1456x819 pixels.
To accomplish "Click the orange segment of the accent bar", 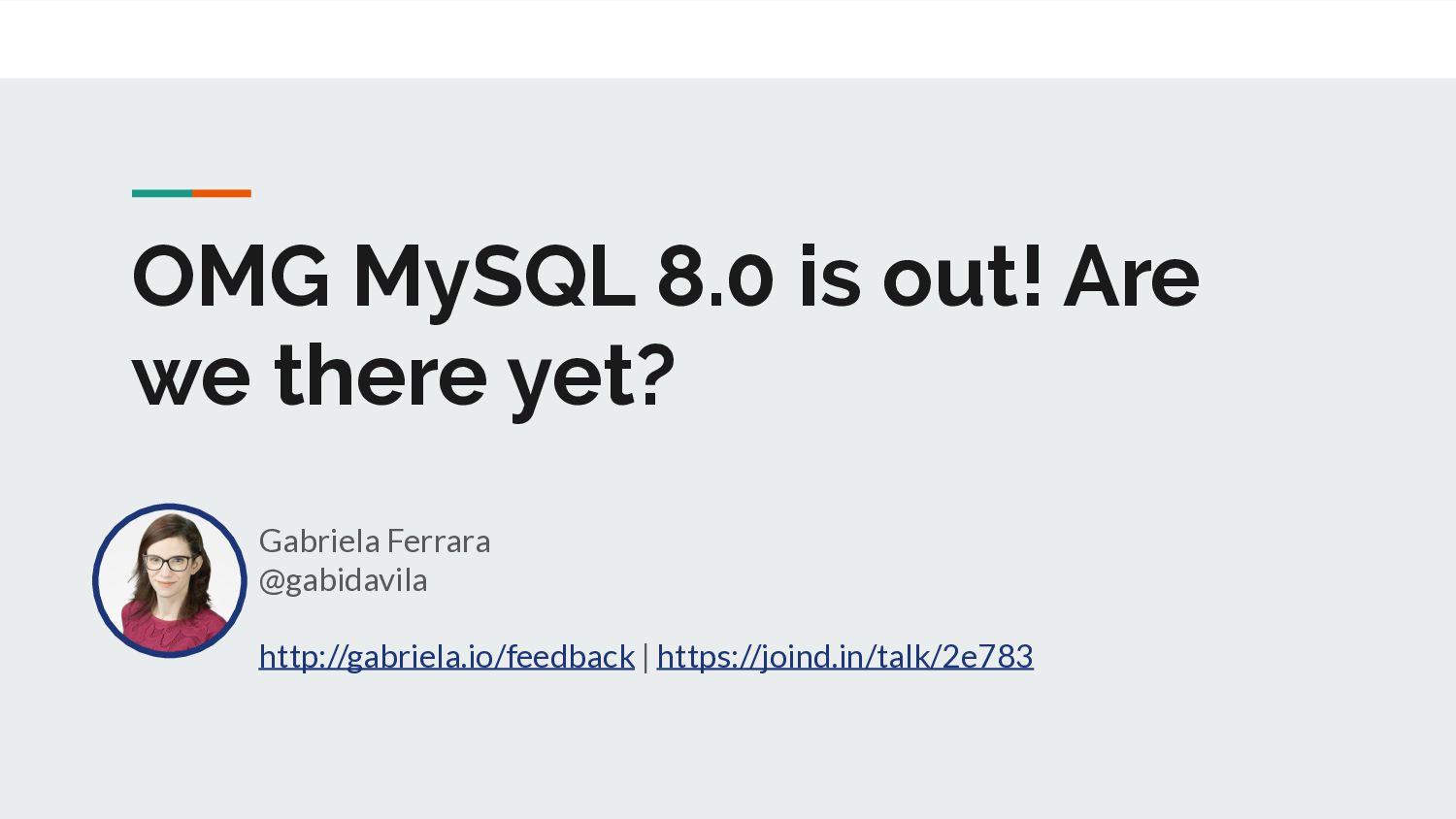I will click(x=221, y=193).
